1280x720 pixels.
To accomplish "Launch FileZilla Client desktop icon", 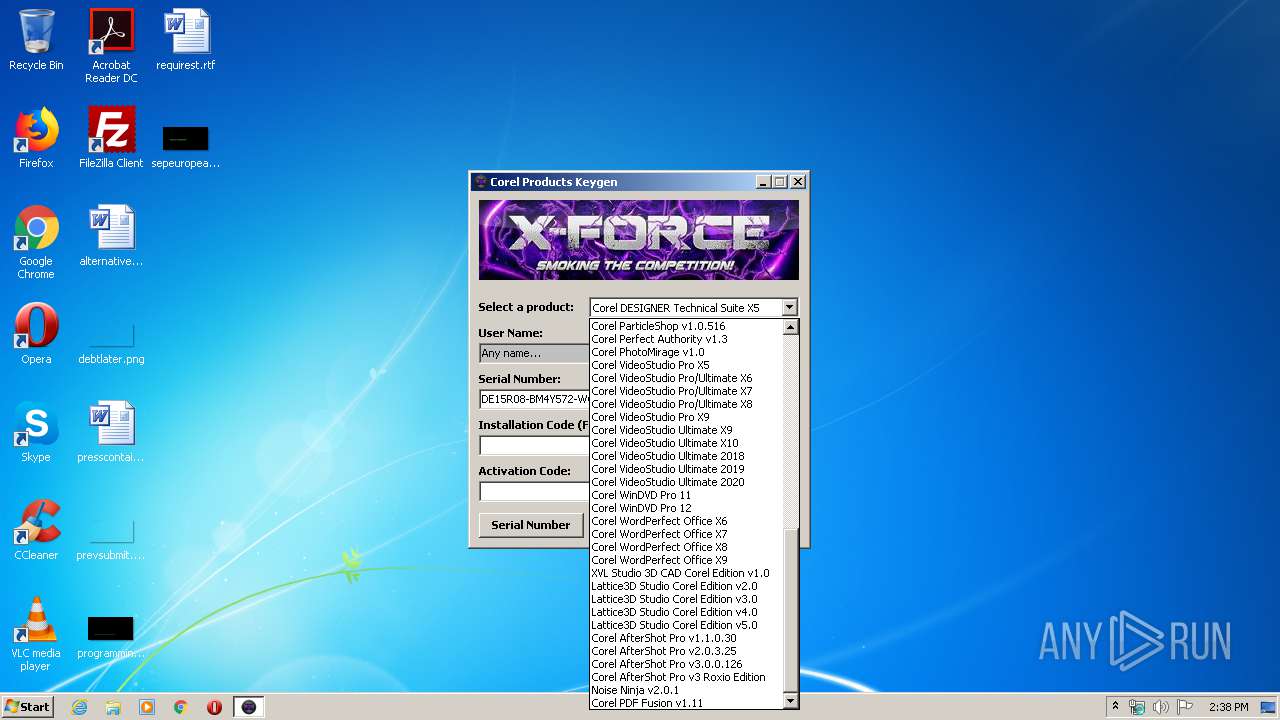I will [x=111, y=138].
